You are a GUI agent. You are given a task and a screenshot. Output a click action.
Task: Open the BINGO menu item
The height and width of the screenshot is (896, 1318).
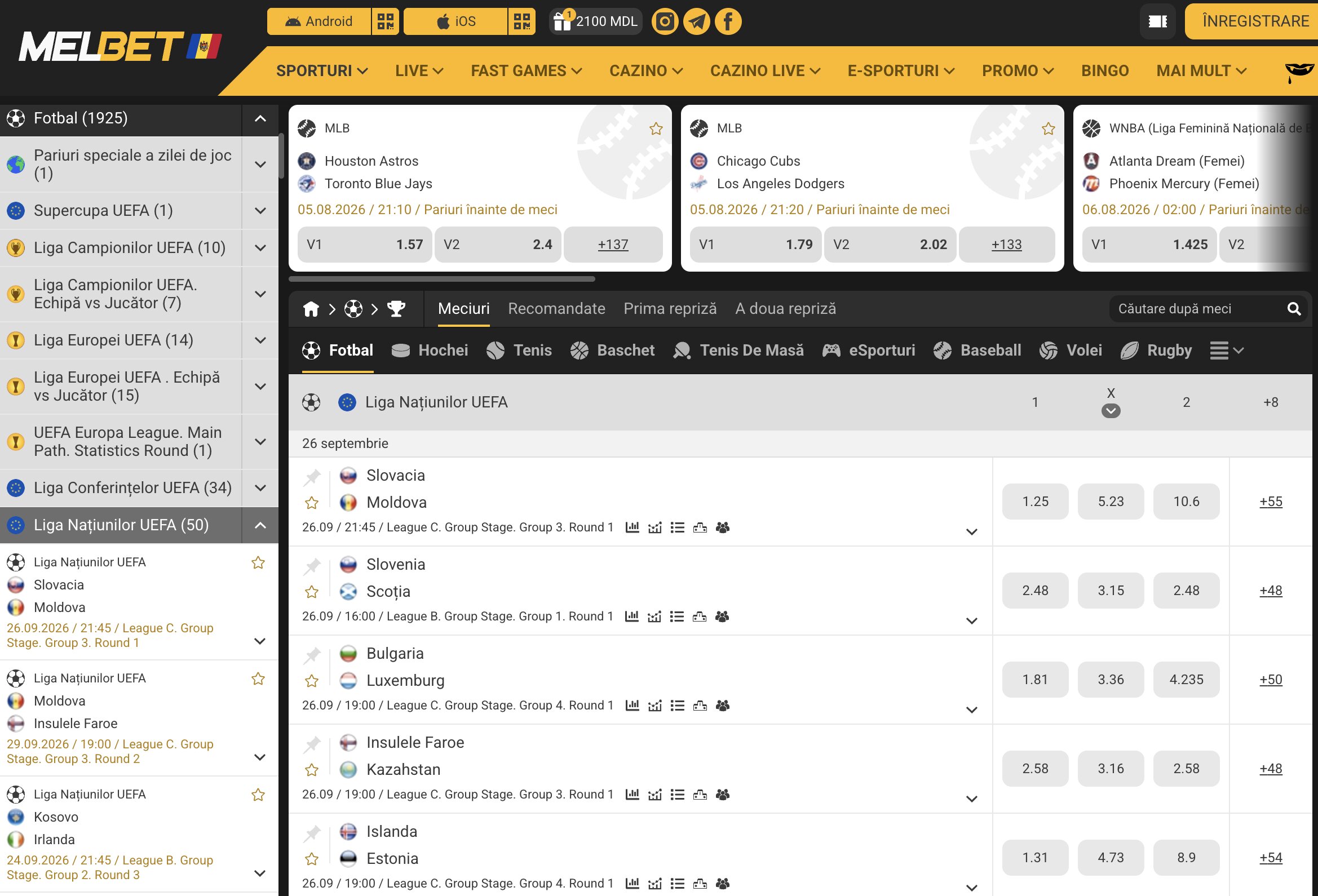pos(1105,71)
